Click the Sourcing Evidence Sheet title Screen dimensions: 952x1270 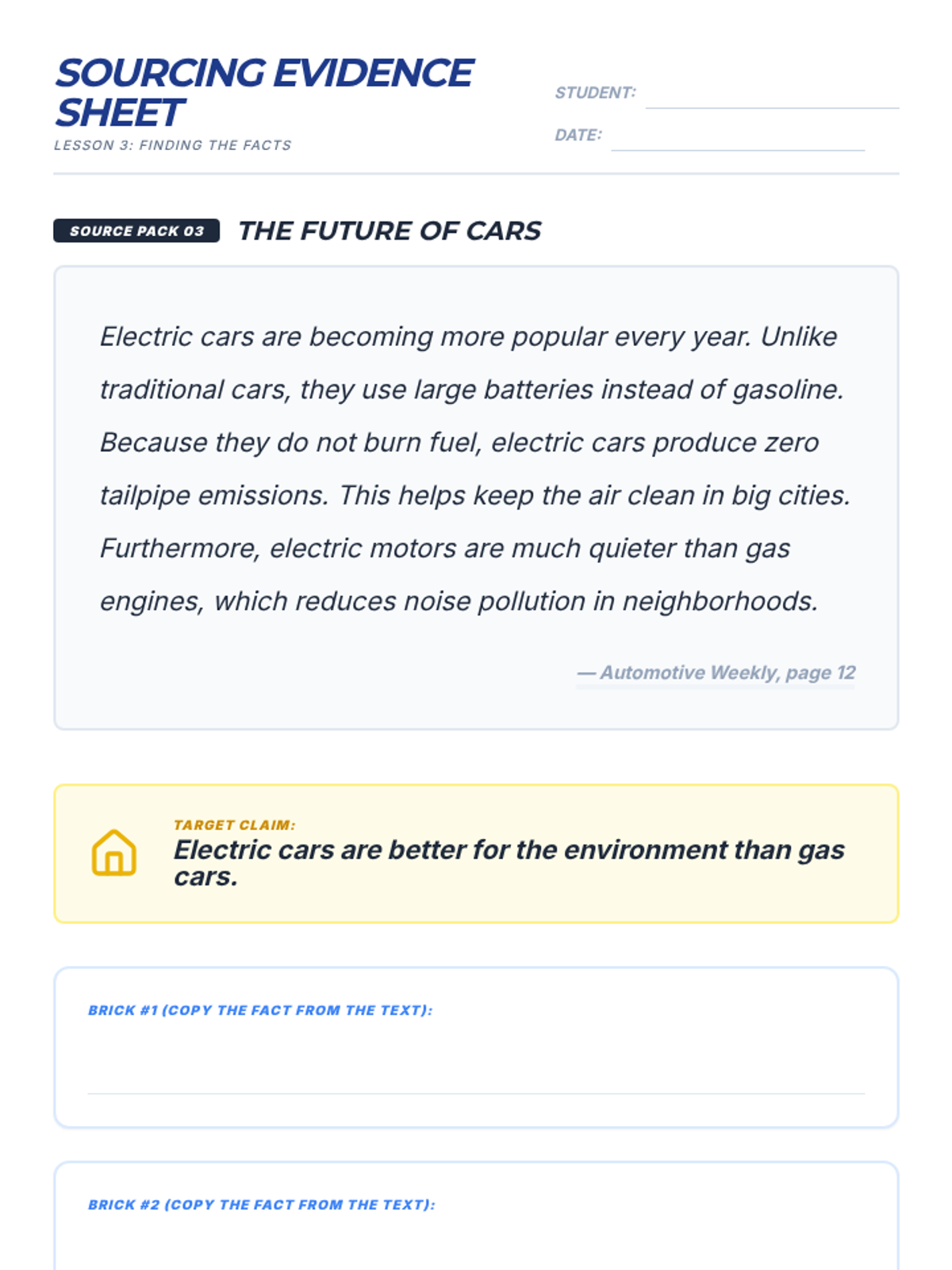pyautogui.click(x=263, y=93)
